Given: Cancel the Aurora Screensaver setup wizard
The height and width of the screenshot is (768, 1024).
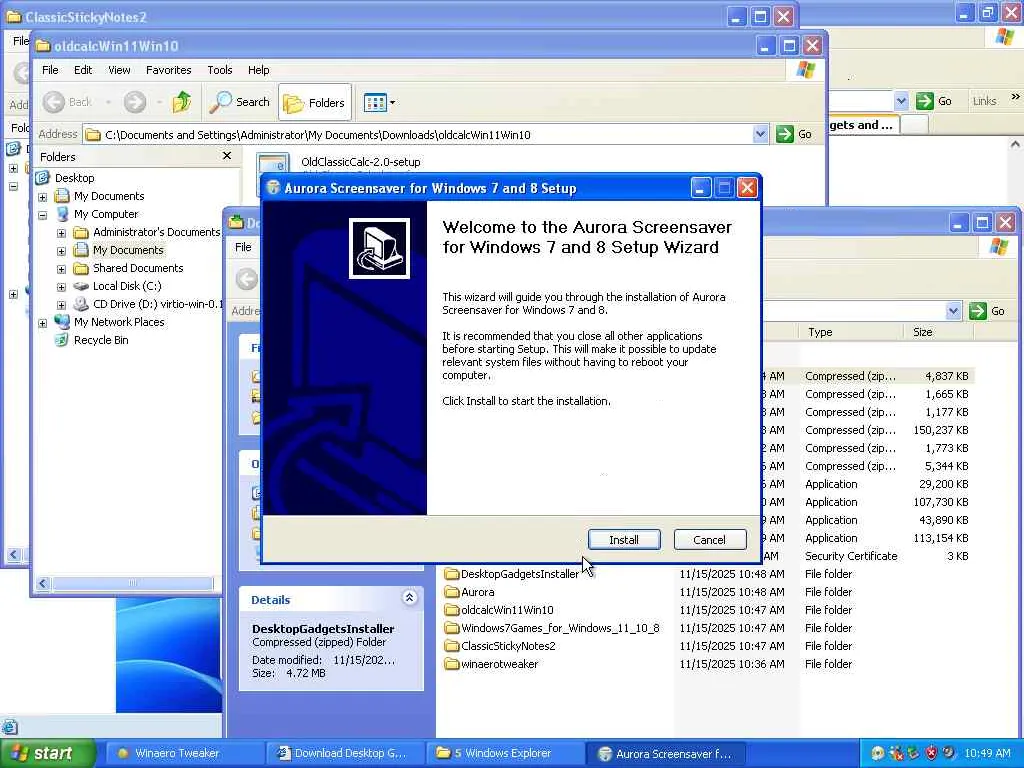Looking at the screenshot, I should pyautogui.click(x=709, y=539).
